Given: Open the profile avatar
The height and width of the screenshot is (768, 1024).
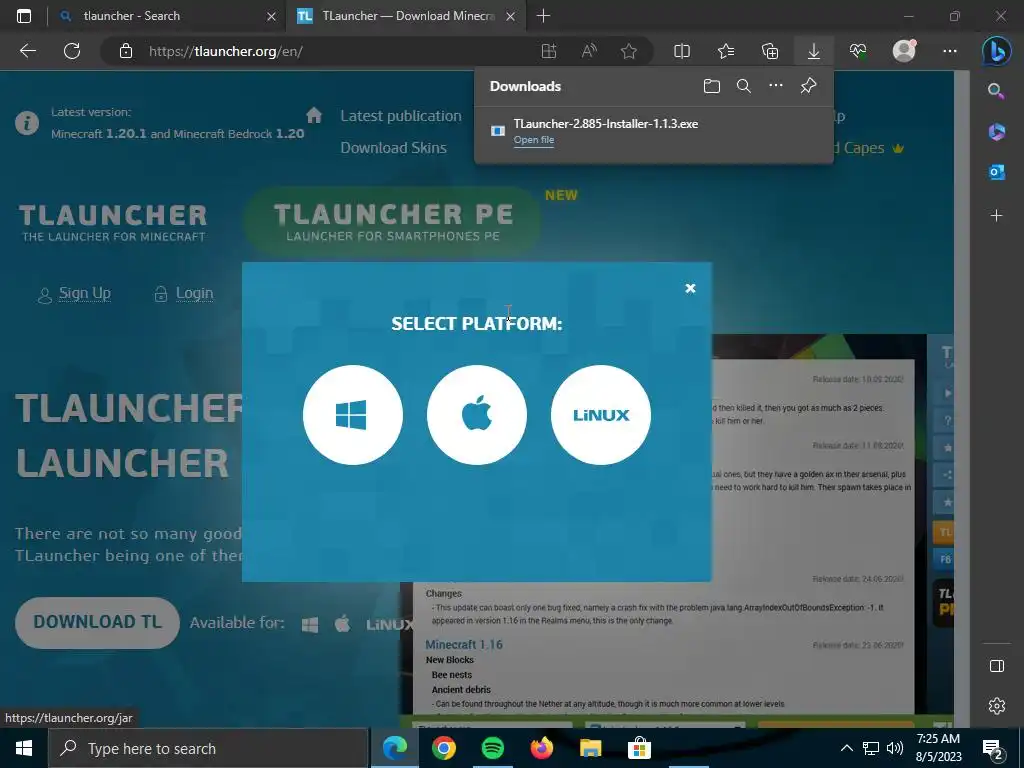Looking at the screenshot, I should tap(904, 51).
